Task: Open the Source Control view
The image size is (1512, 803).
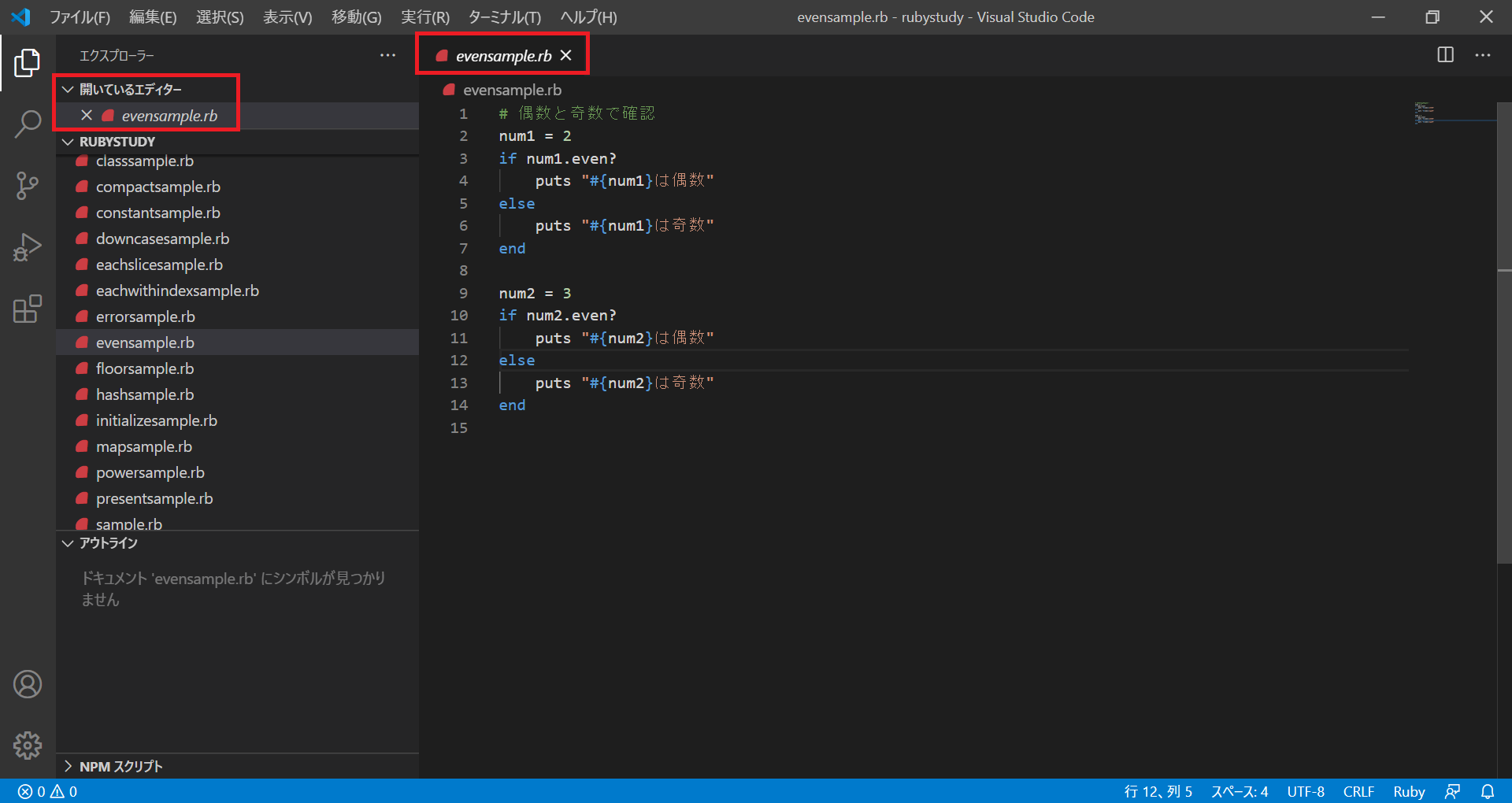Action: point(28,186)
